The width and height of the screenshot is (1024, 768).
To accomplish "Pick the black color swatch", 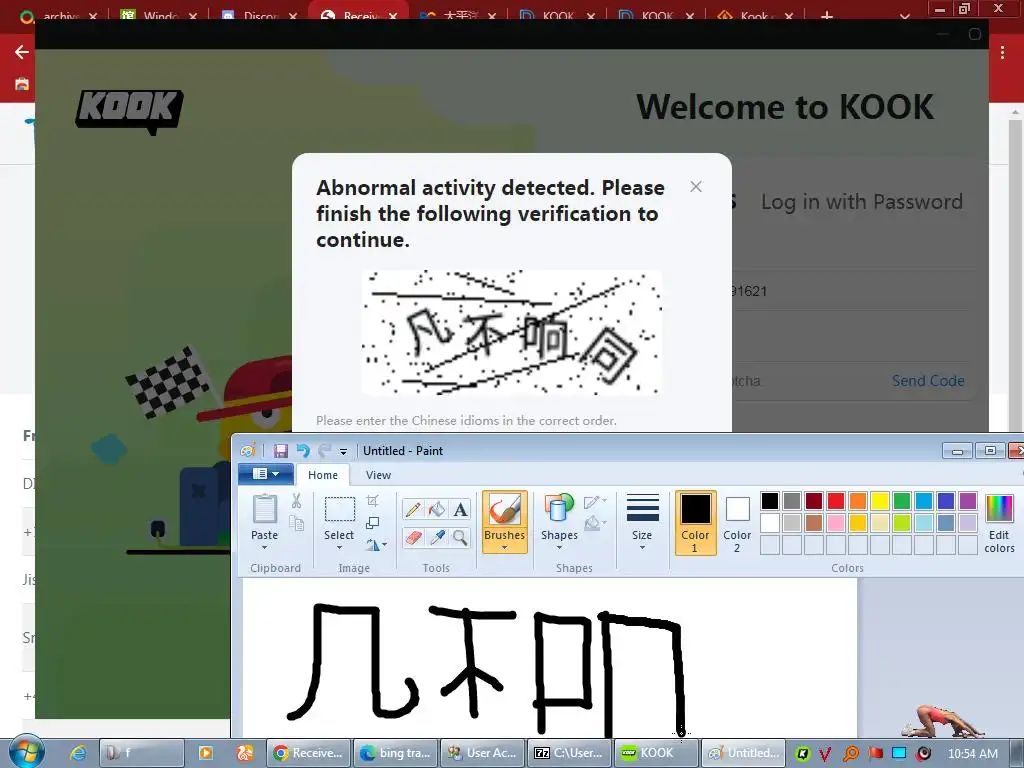I will point(770,501).
